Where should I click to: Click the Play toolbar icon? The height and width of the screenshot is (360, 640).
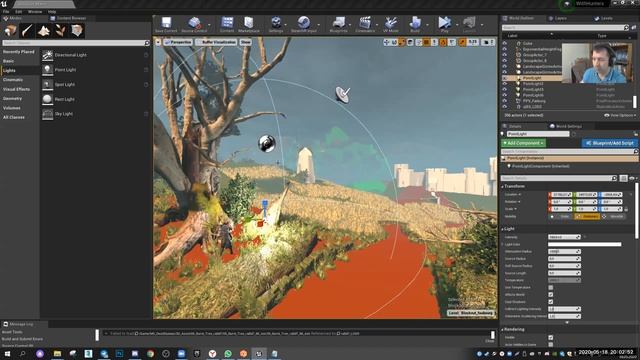[444, 22]
